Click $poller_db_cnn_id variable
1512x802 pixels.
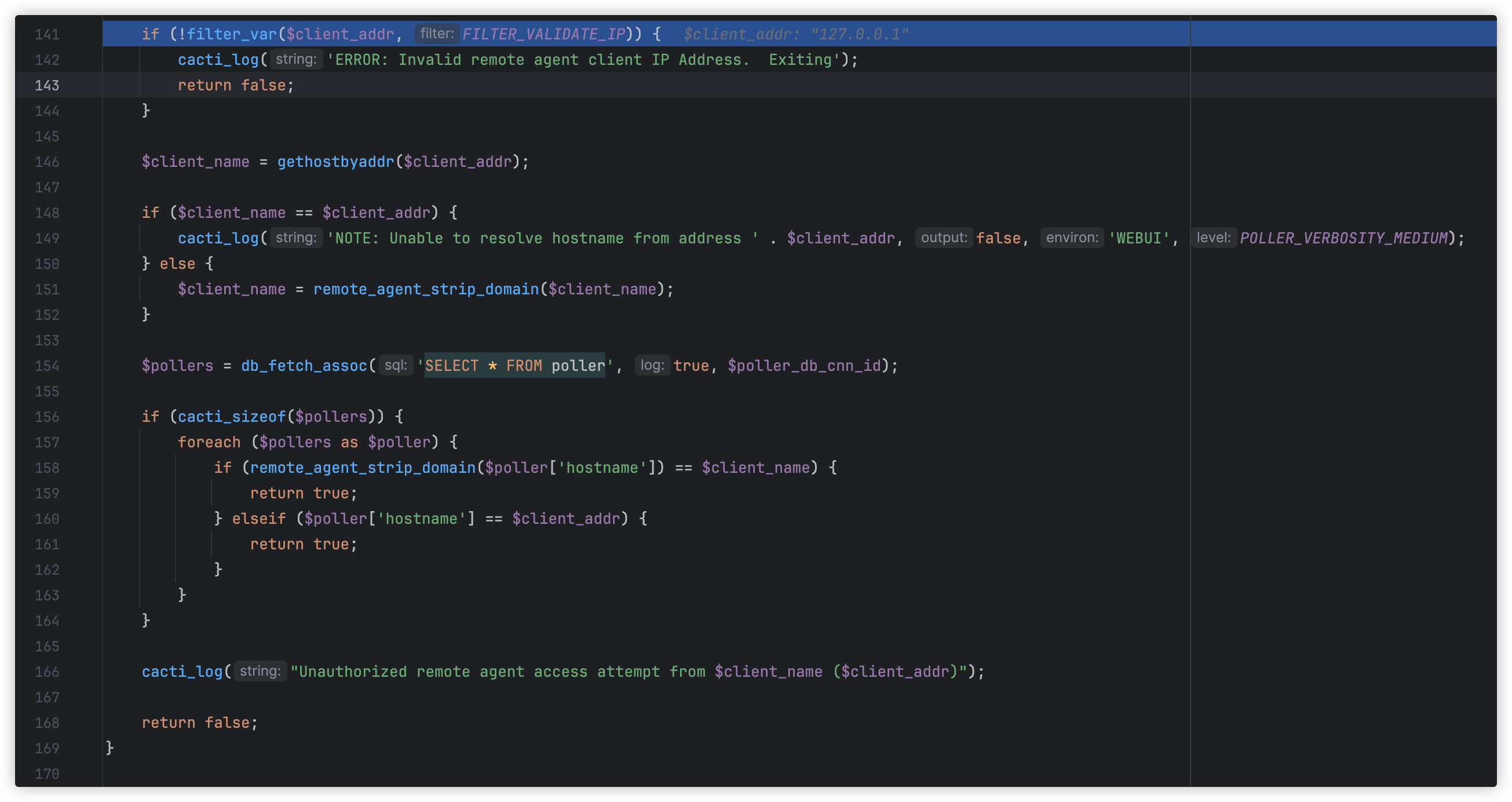tap(804, 366)
